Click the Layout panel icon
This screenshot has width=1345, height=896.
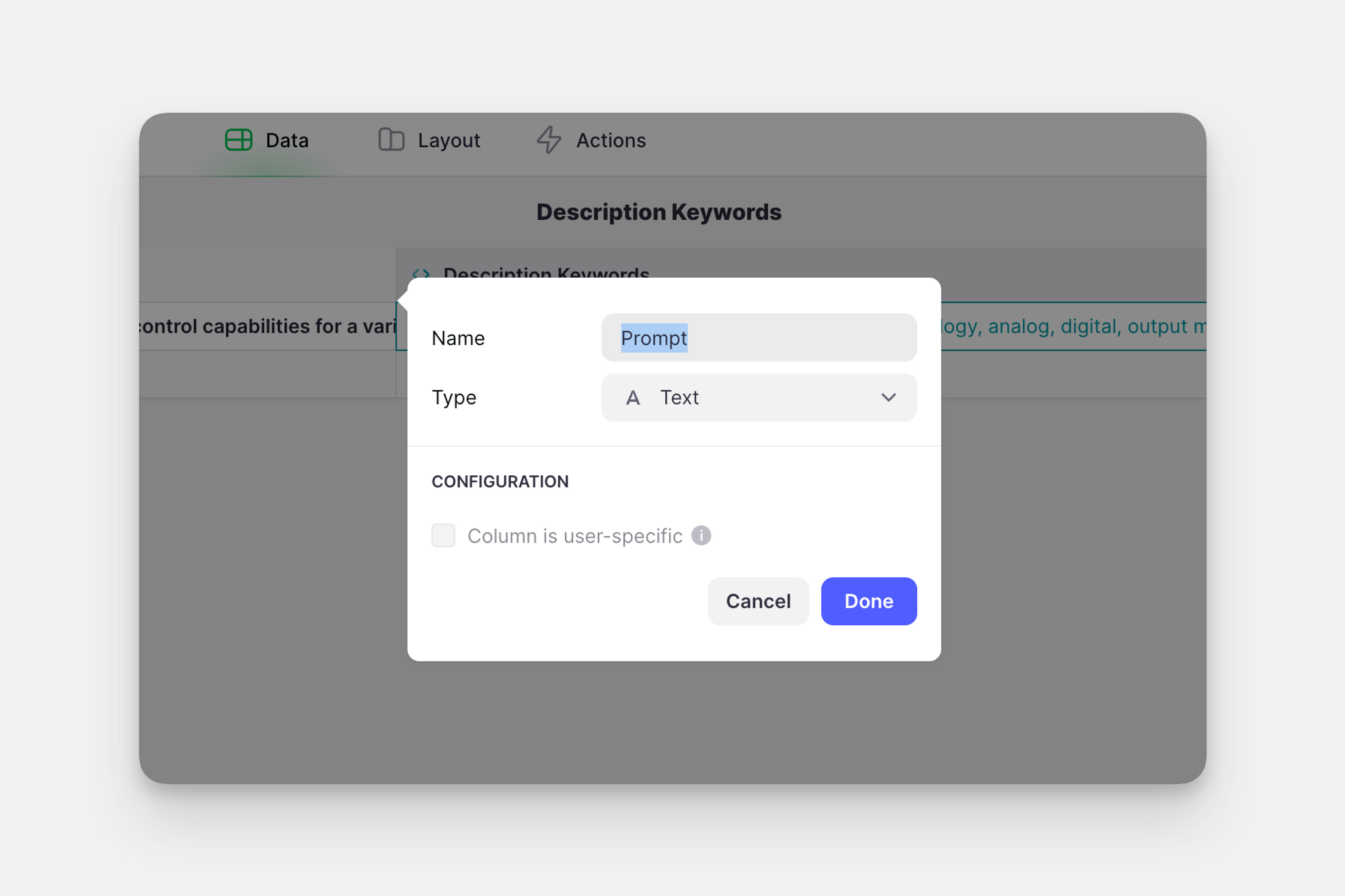click(391, 140)
